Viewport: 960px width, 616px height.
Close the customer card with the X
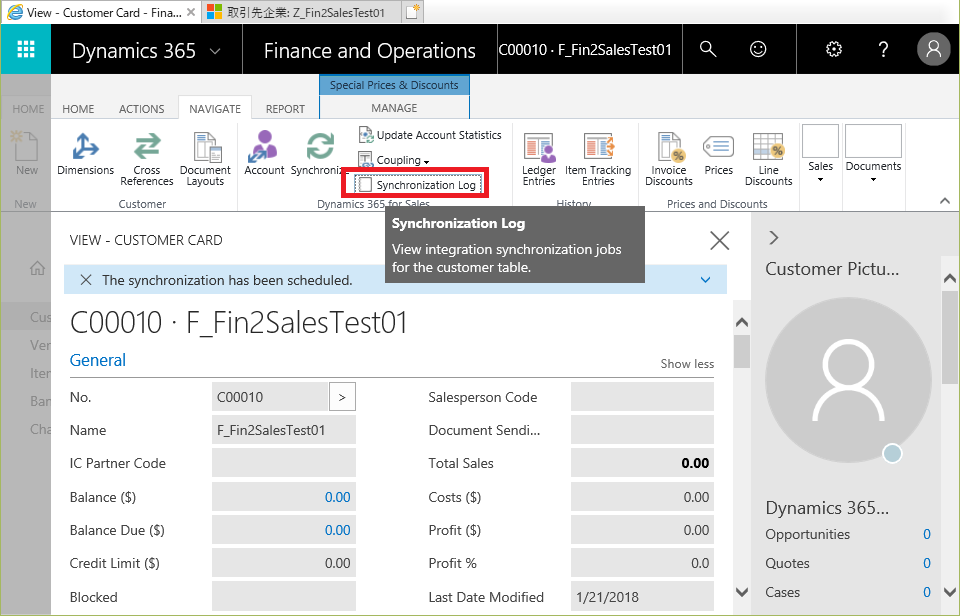[719, 241]
